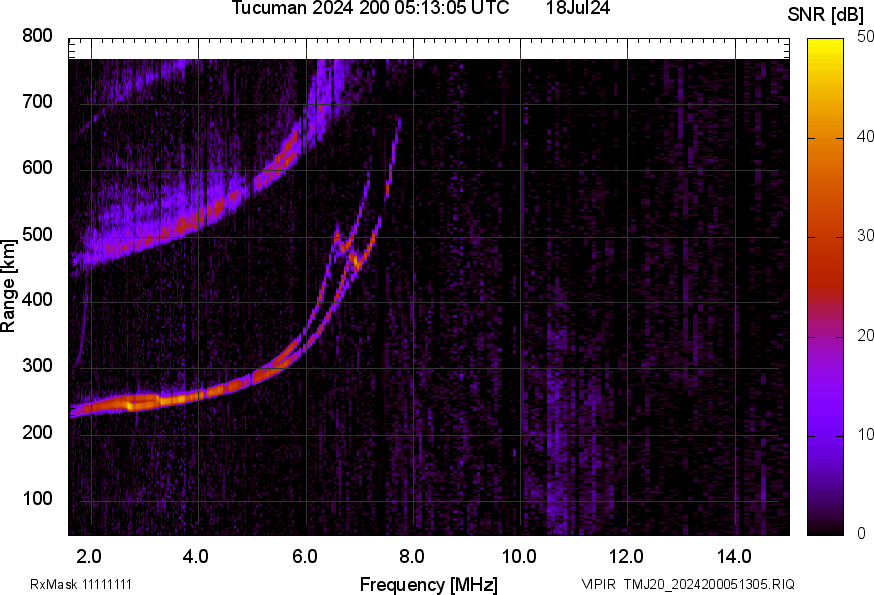Click the frequency tick label '6.0'
The width and height of the screenshot is (874, 595).
click(305, 557)
